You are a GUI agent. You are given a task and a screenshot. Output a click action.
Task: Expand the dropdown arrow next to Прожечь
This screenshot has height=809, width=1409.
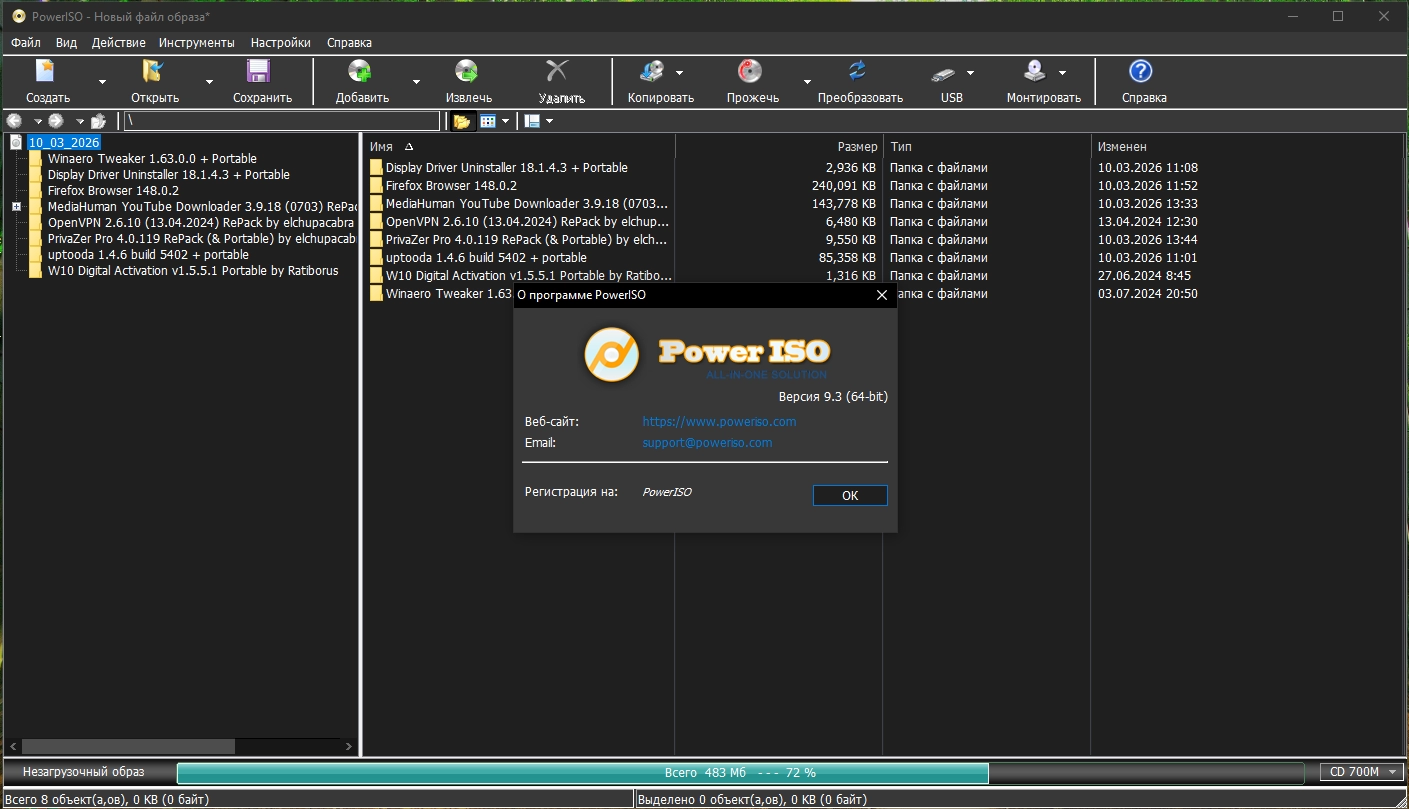point(807,82)
